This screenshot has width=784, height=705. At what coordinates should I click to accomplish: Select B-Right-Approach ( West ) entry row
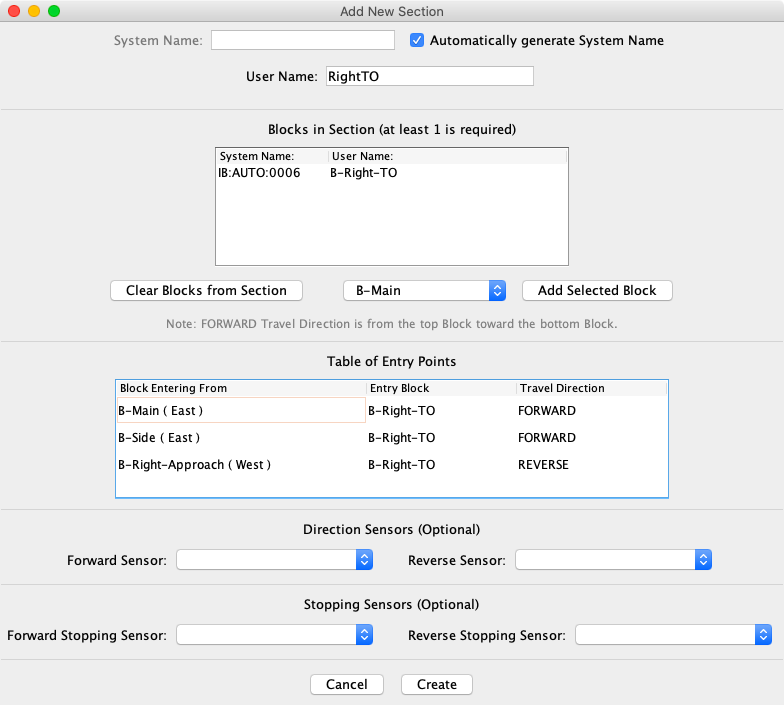[x=240, y=465]
